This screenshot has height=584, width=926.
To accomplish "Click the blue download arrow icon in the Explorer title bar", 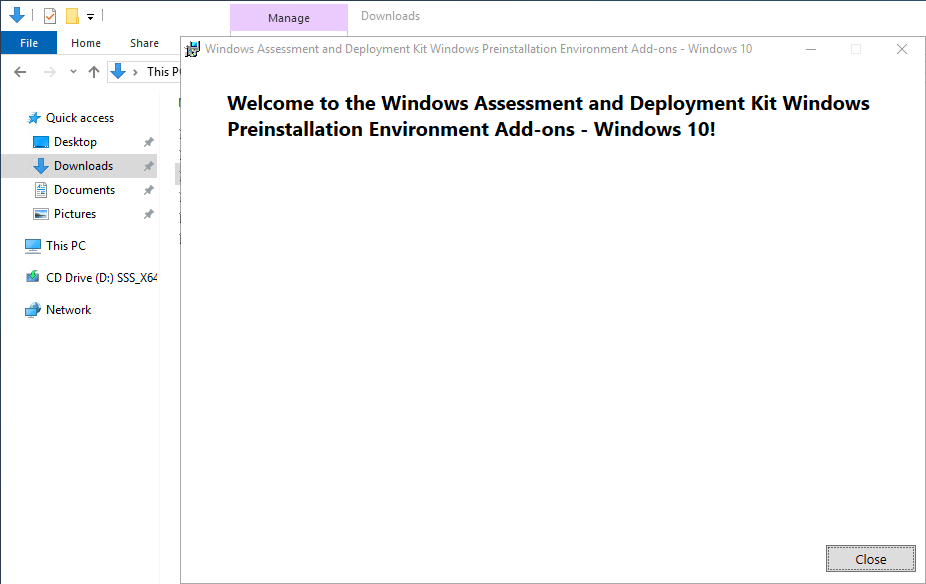I will click(17, 16).
